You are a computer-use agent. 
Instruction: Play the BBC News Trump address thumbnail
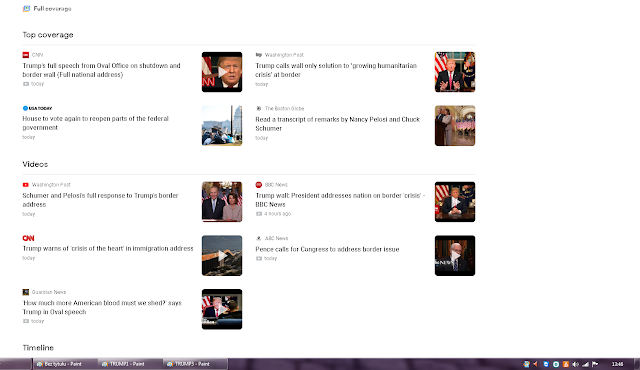click(455, 202)
